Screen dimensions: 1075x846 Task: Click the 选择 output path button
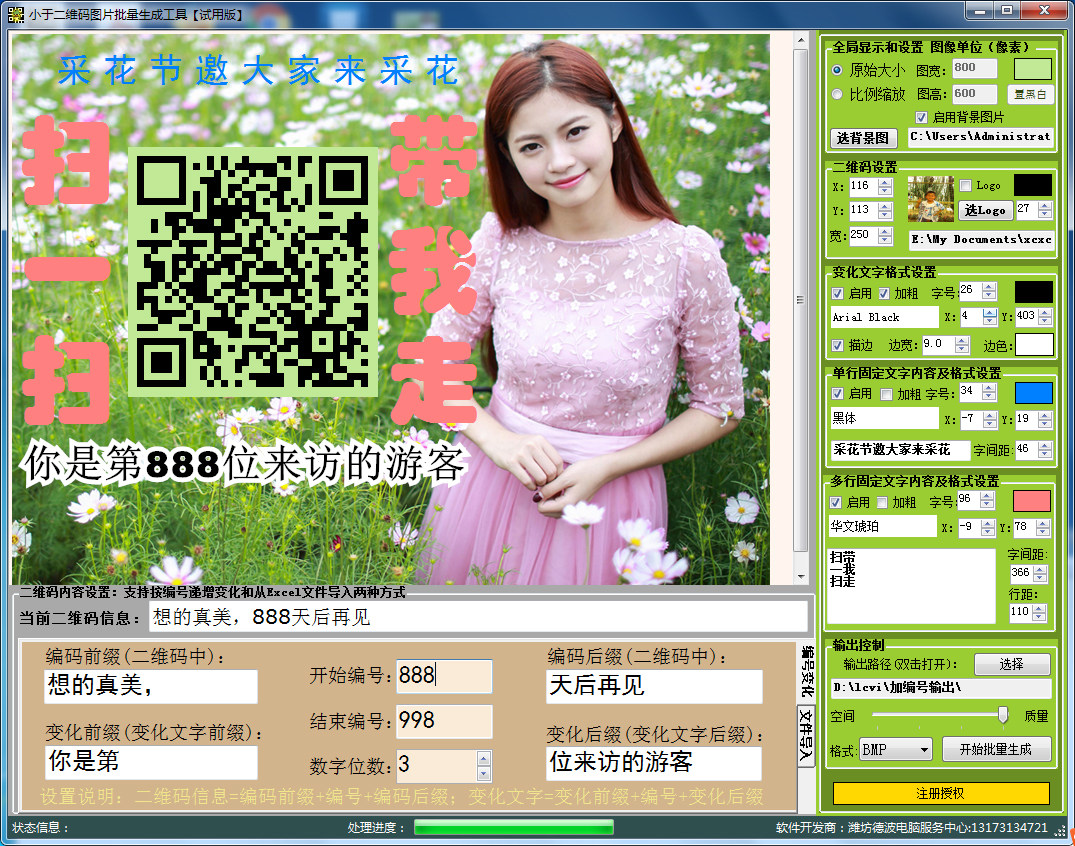pyautogui.click(x=1012, y=664)
